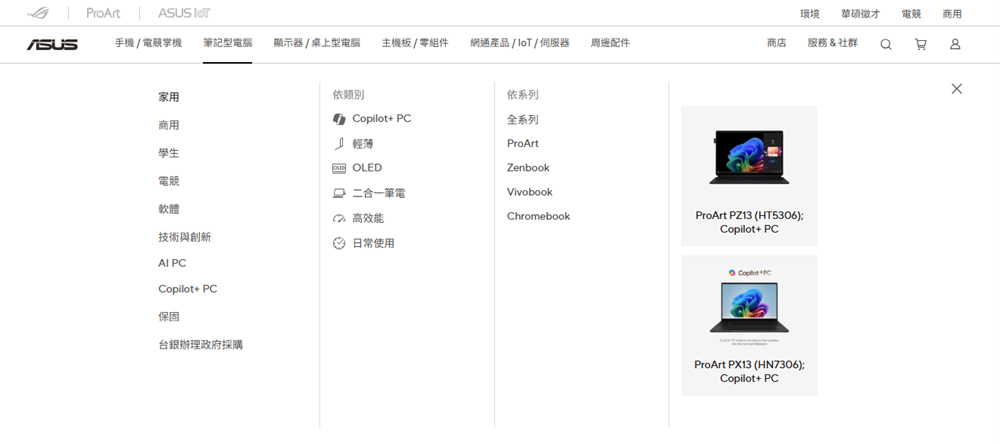
Task: Open the search magnifier icon
Action: 886,44
